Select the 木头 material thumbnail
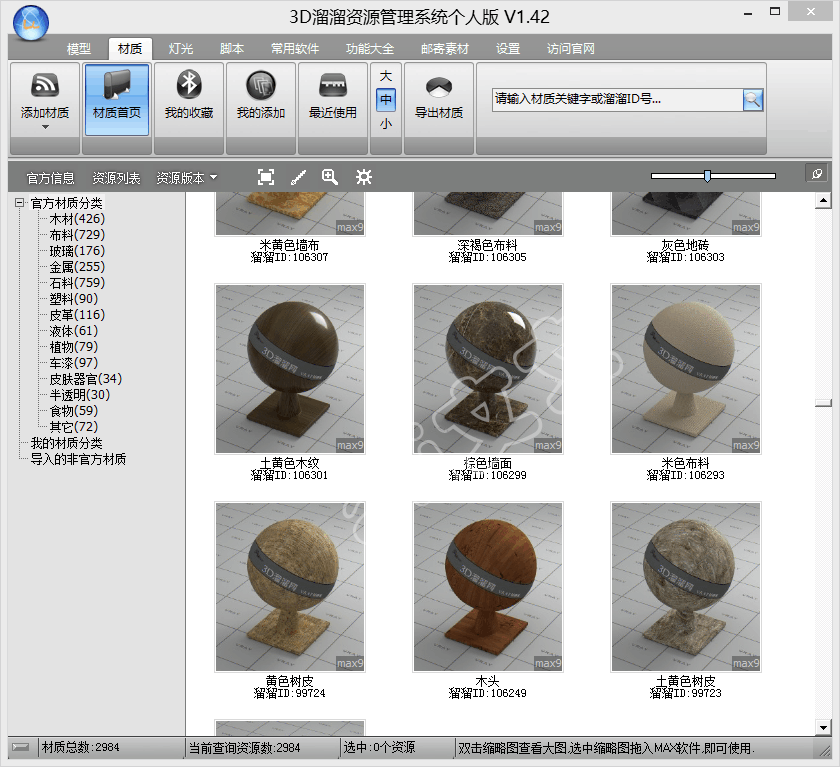The width and height of the screenshot is (840, 767). pyautogui.click(x=488, y=587)
